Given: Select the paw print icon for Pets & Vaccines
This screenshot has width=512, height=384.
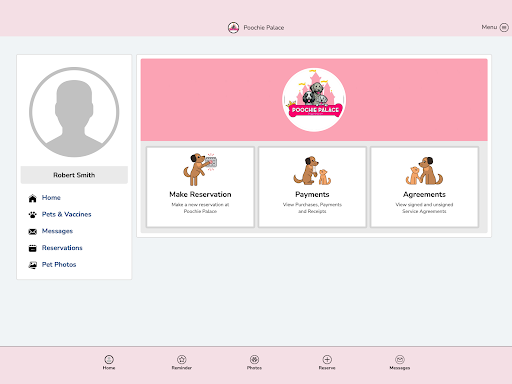Looking at the screenshot, I should tap(32, 215).
